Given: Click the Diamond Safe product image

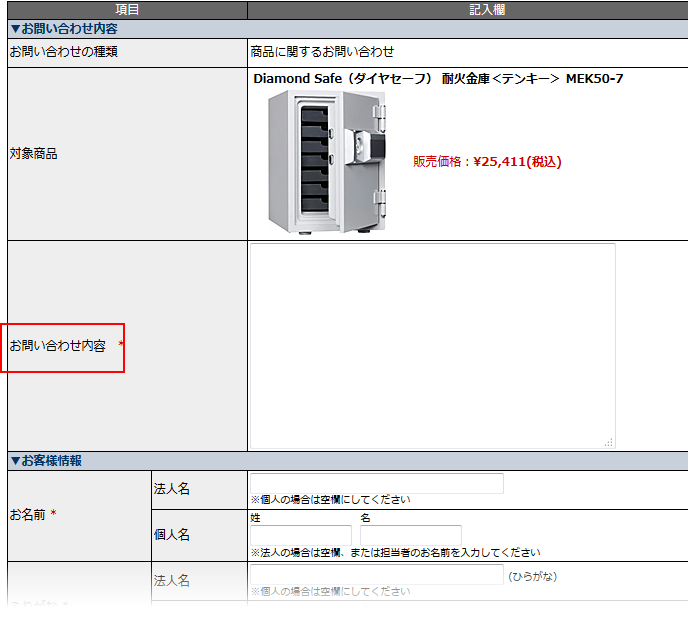Looking at the screenshot, I should click(x=327, y=162).
